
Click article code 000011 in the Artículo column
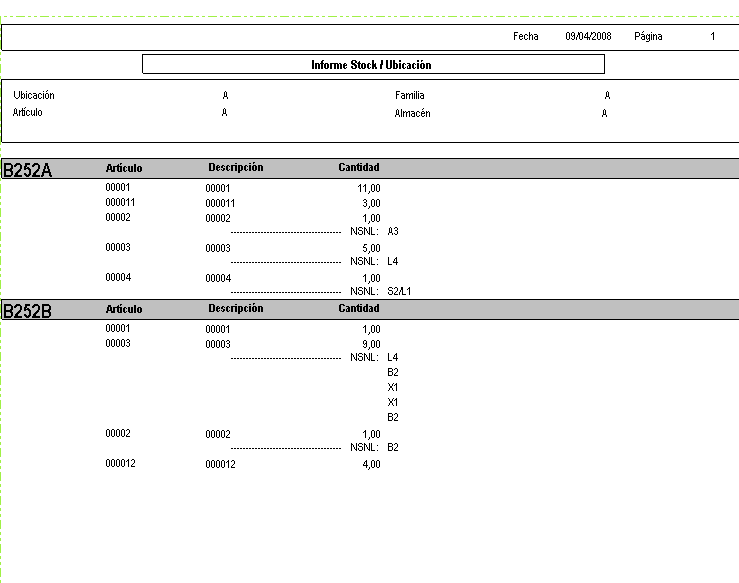pyautogui.click(x=120, y=202)
